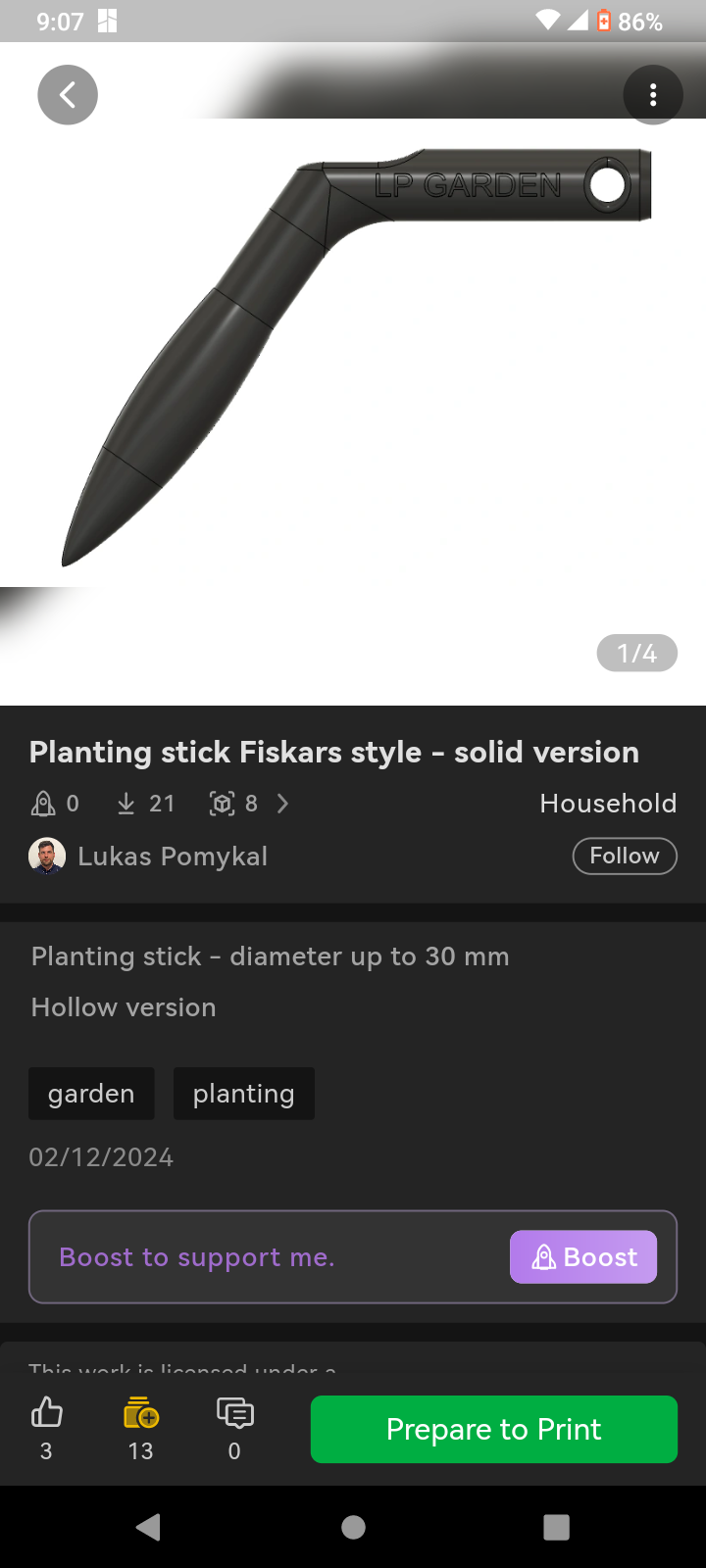Tap the thumbs-up like icon

click(46, 1413)
